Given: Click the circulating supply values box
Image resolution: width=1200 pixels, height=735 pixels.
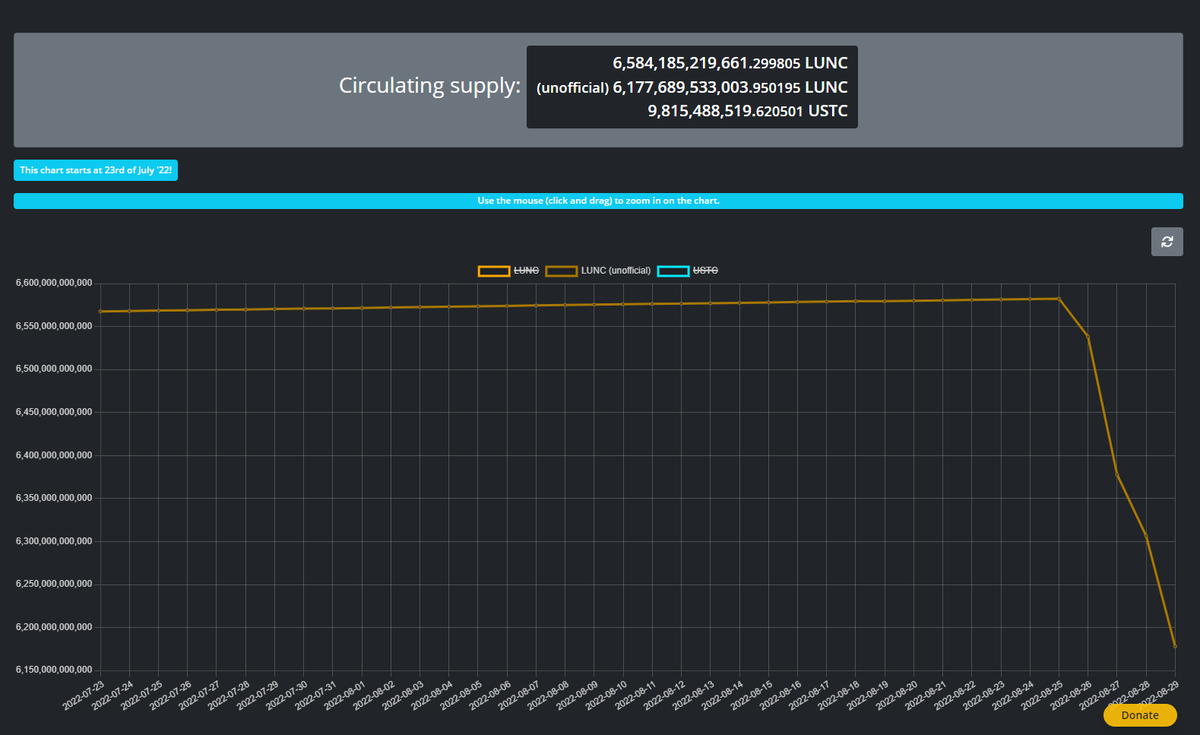Looking at the screenshot, I should (x=691, y=87).
